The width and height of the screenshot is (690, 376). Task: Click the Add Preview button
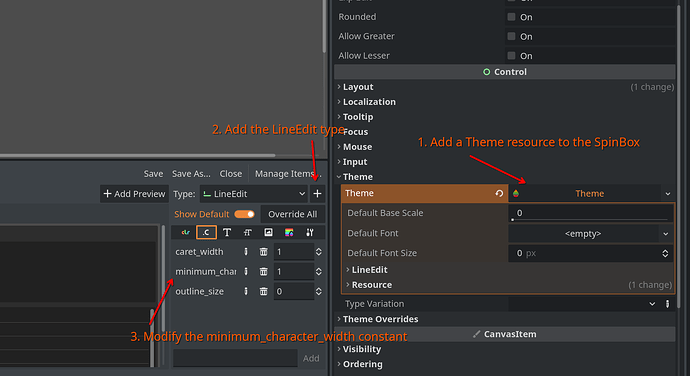click(134, 194)
